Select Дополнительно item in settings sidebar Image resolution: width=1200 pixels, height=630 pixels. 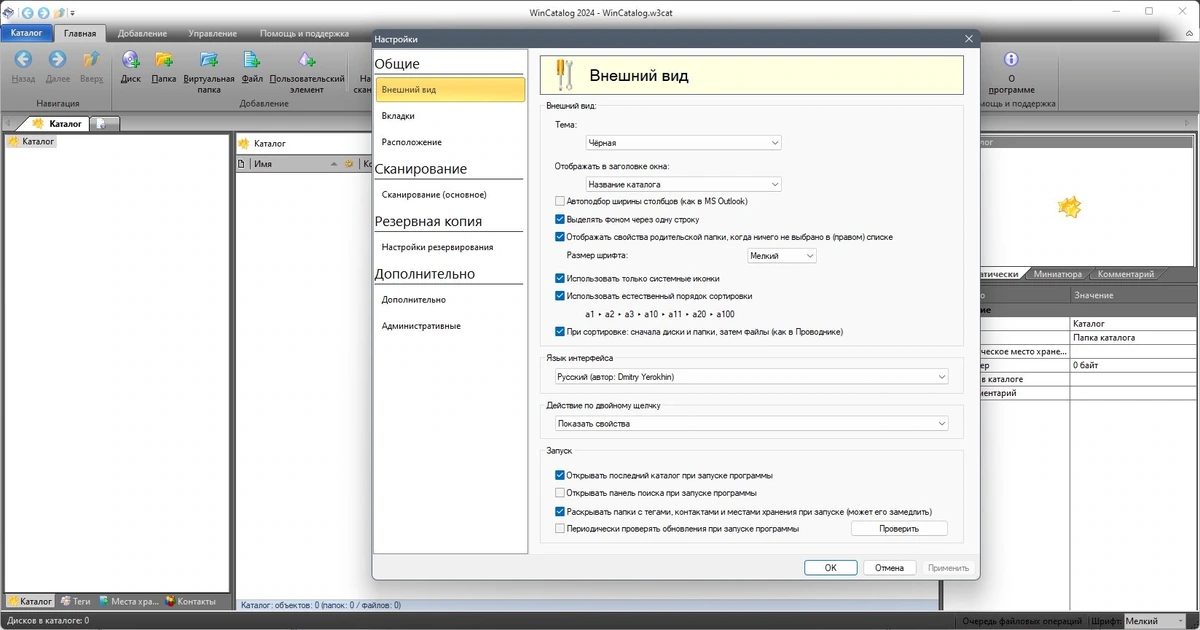(x=450, y=300)
